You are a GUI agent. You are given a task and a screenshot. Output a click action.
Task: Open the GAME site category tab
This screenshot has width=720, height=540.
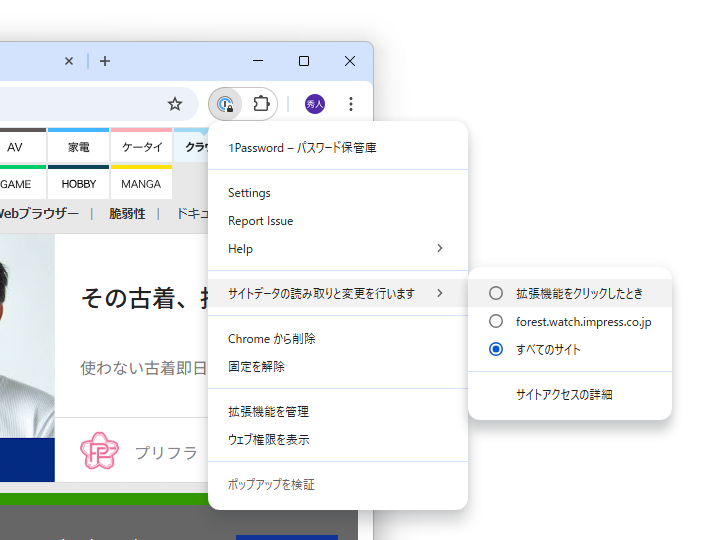pyautogui.click(x=21, y=182)
